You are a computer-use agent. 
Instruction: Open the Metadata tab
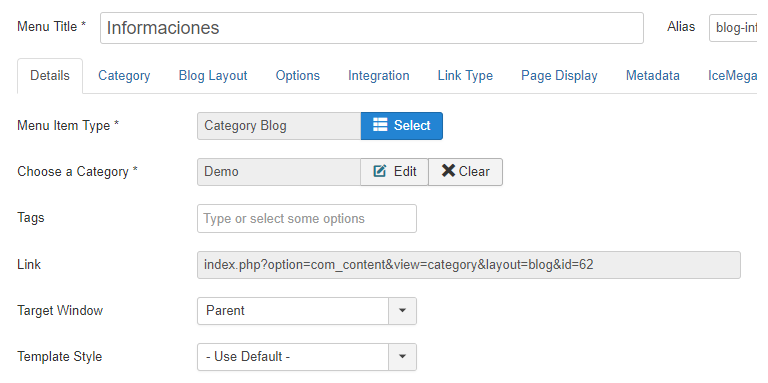(x=653, y=76)
